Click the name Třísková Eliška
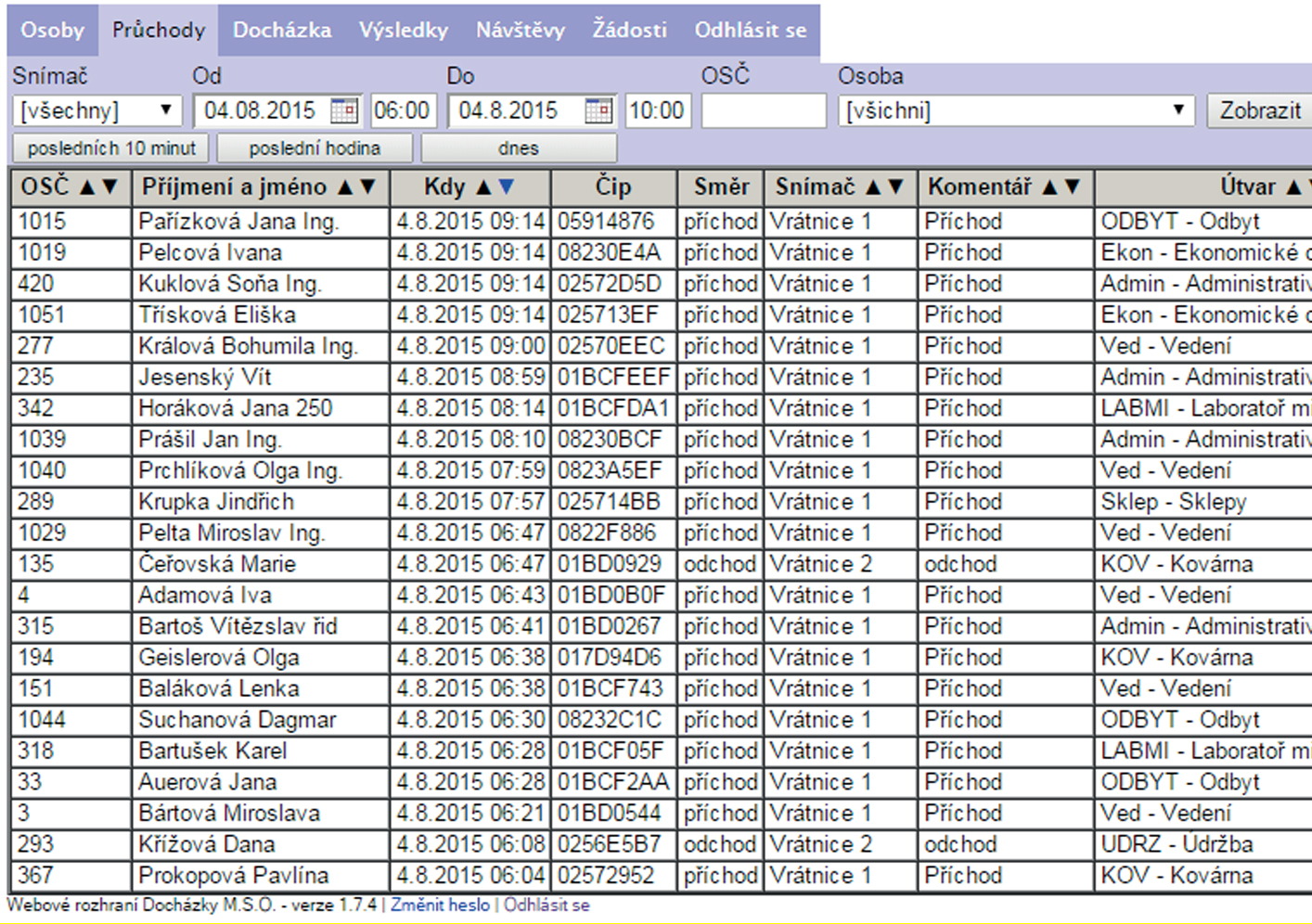Screen dimensions: 1312x924 click(x=217, y=315)
